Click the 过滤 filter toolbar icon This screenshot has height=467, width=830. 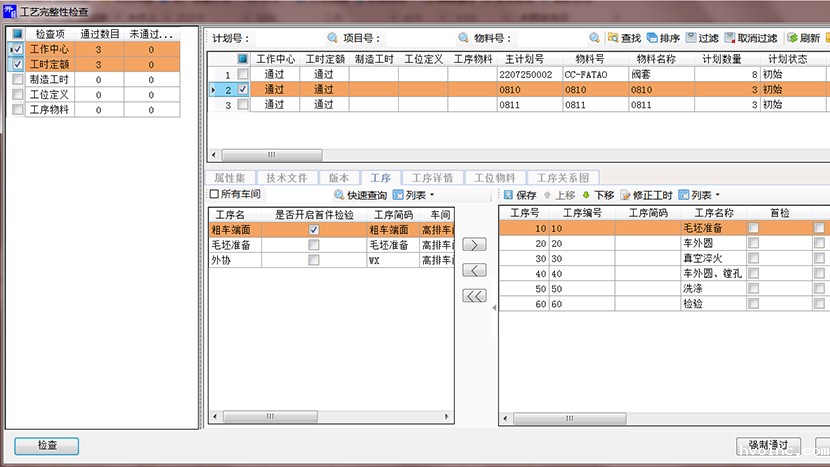pyautogui.click(x=691, y=38)
